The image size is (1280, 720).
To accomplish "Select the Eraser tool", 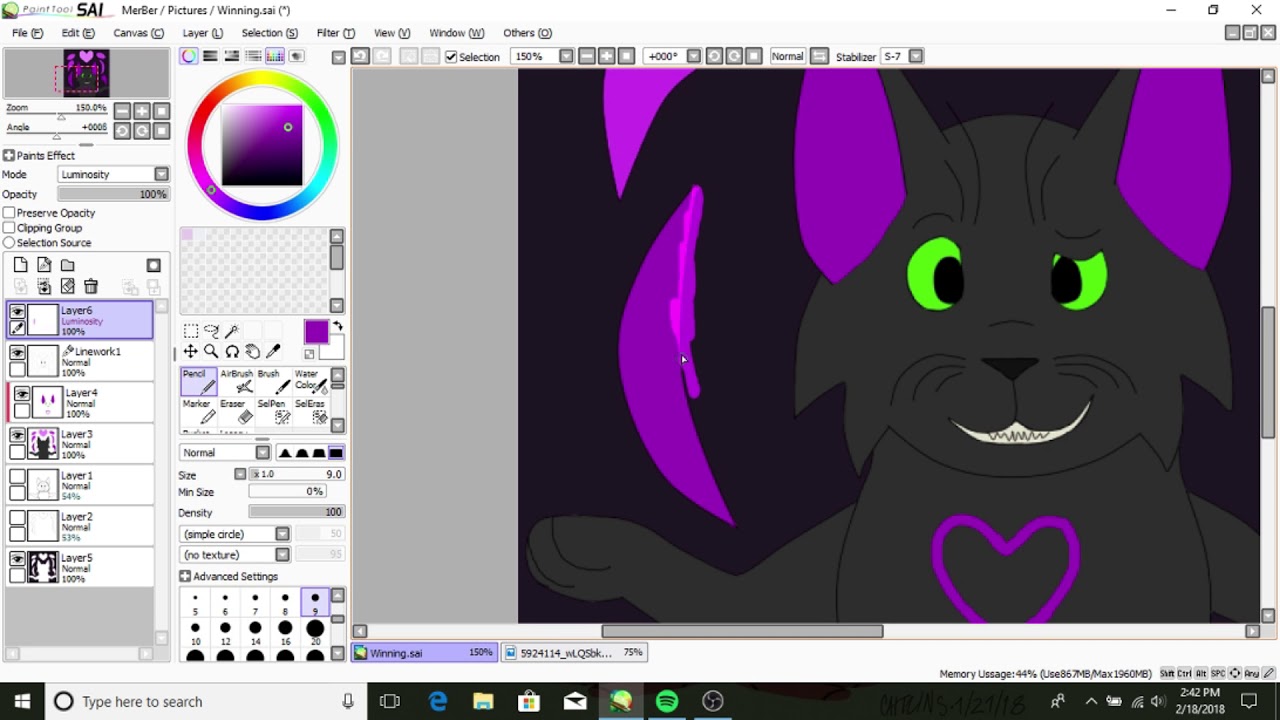I will (236, 411).
